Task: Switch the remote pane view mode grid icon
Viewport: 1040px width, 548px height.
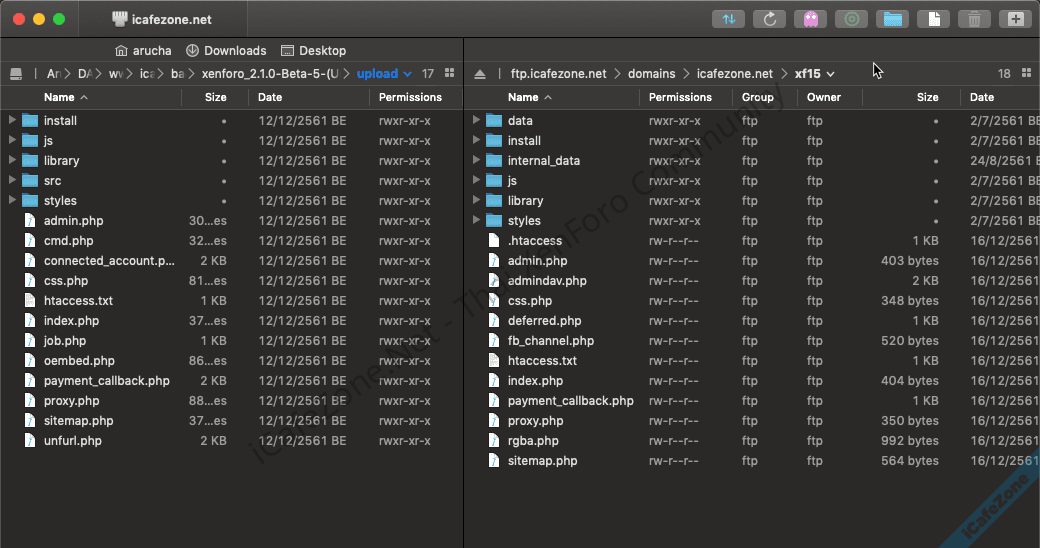Action: (1026, 74)
